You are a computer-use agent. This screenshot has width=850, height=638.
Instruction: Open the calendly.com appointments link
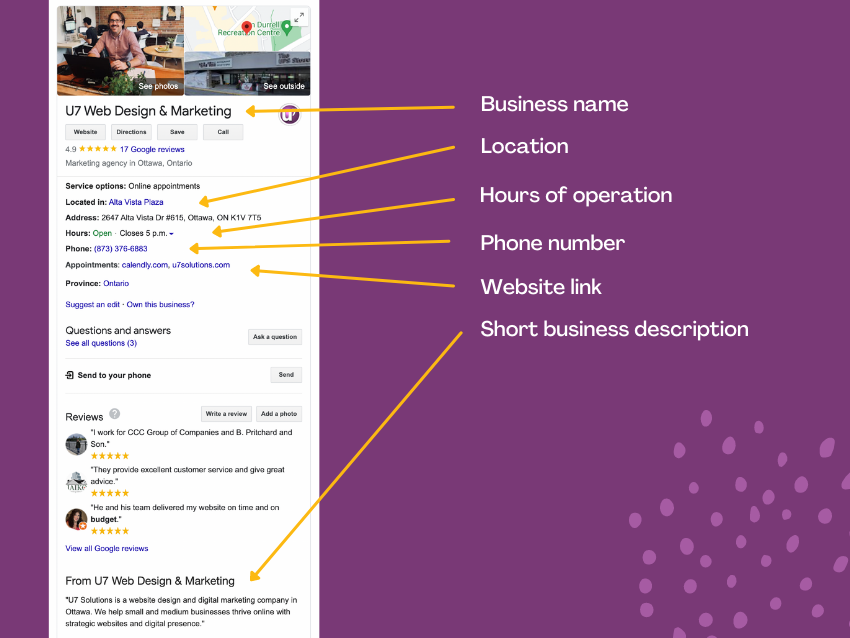pos(145,265)
